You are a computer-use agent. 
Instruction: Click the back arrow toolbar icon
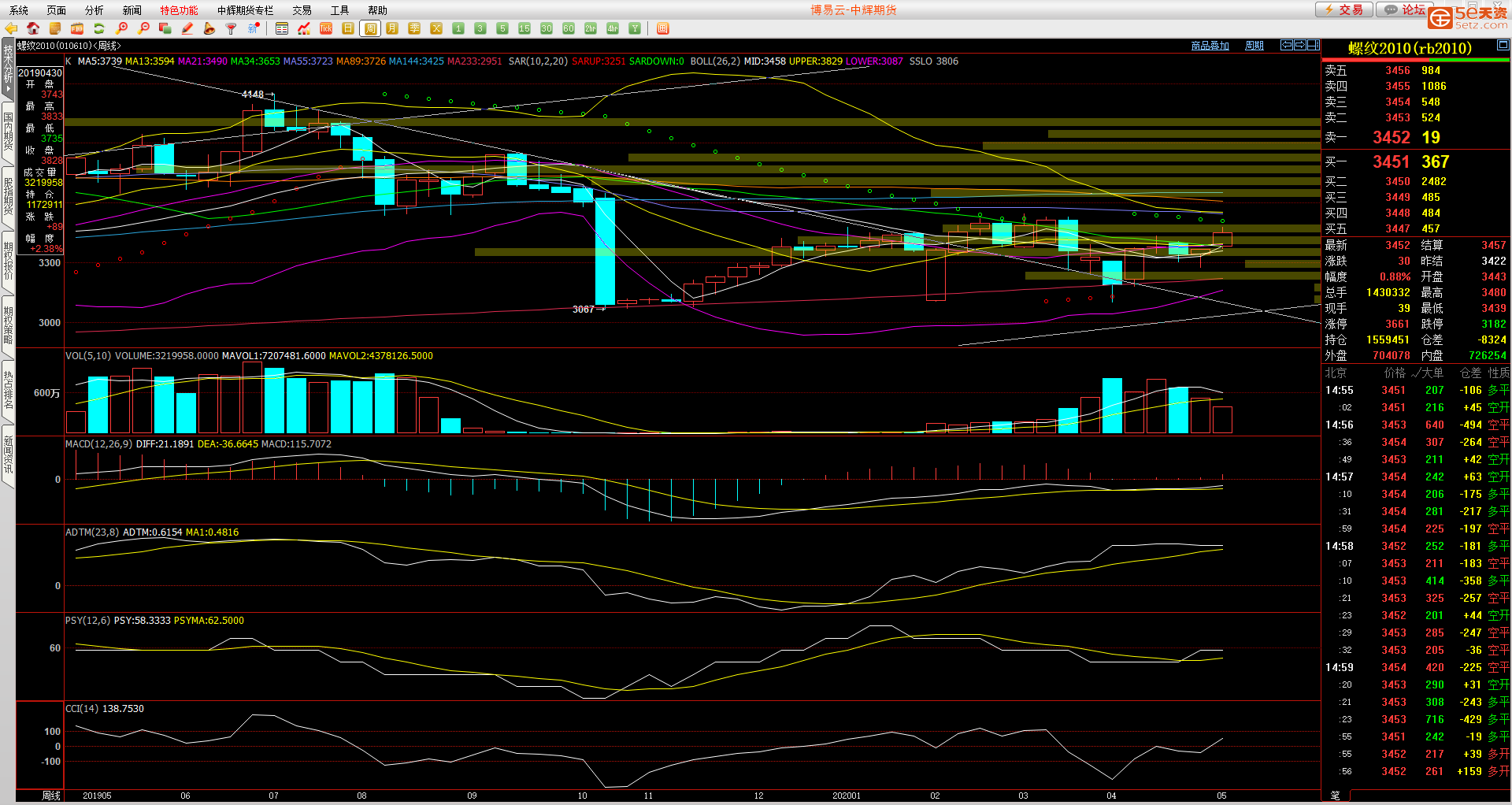[11, 28]
